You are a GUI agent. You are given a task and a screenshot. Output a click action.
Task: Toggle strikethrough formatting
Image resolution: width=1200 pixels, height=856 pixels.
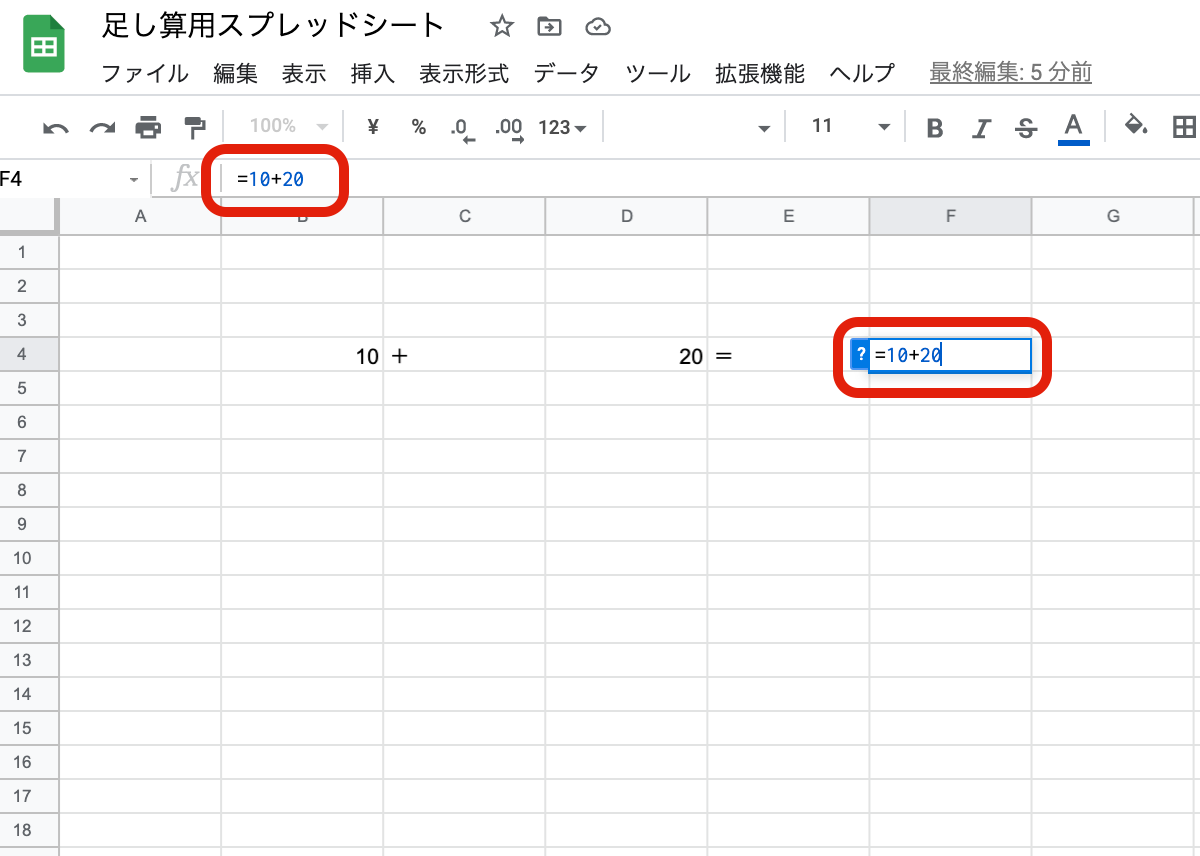click(x=1026, y=128)
